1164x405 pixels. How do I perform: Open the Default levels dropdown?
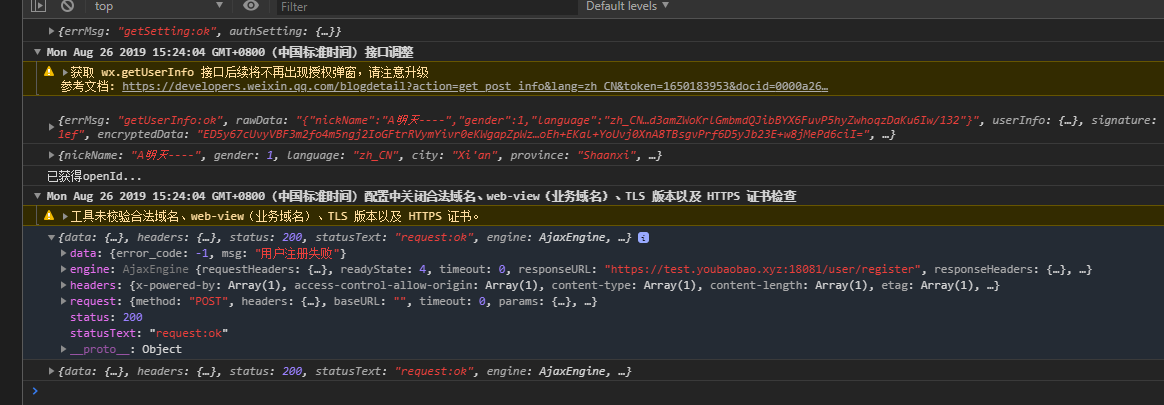(x=627, y=6)
